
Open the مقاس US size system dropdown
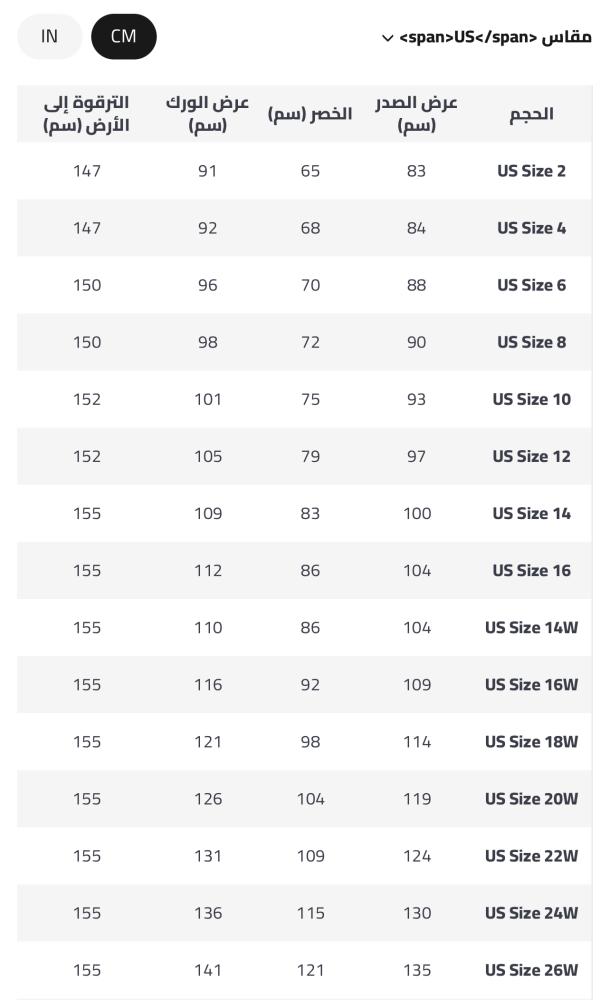tap(494, 38)
